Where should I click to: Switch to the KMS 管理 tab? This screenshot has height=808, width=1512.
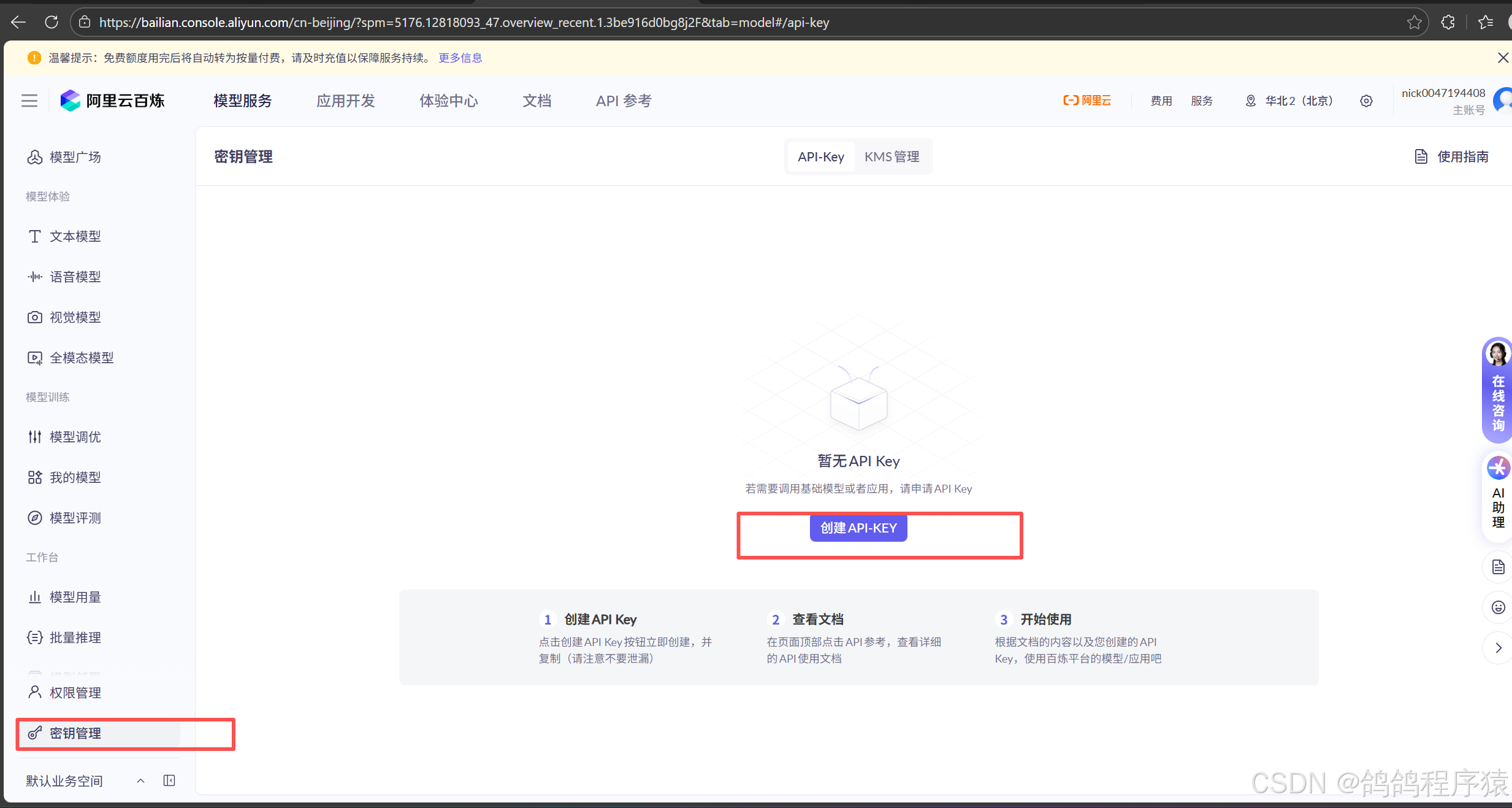pos(892,157)
